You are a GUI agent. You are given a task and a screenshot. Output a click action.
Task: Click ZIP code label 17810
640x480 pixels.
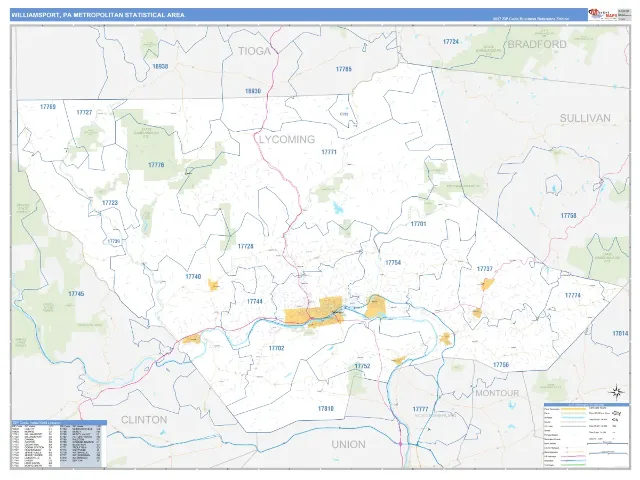[x=326, y=409]
